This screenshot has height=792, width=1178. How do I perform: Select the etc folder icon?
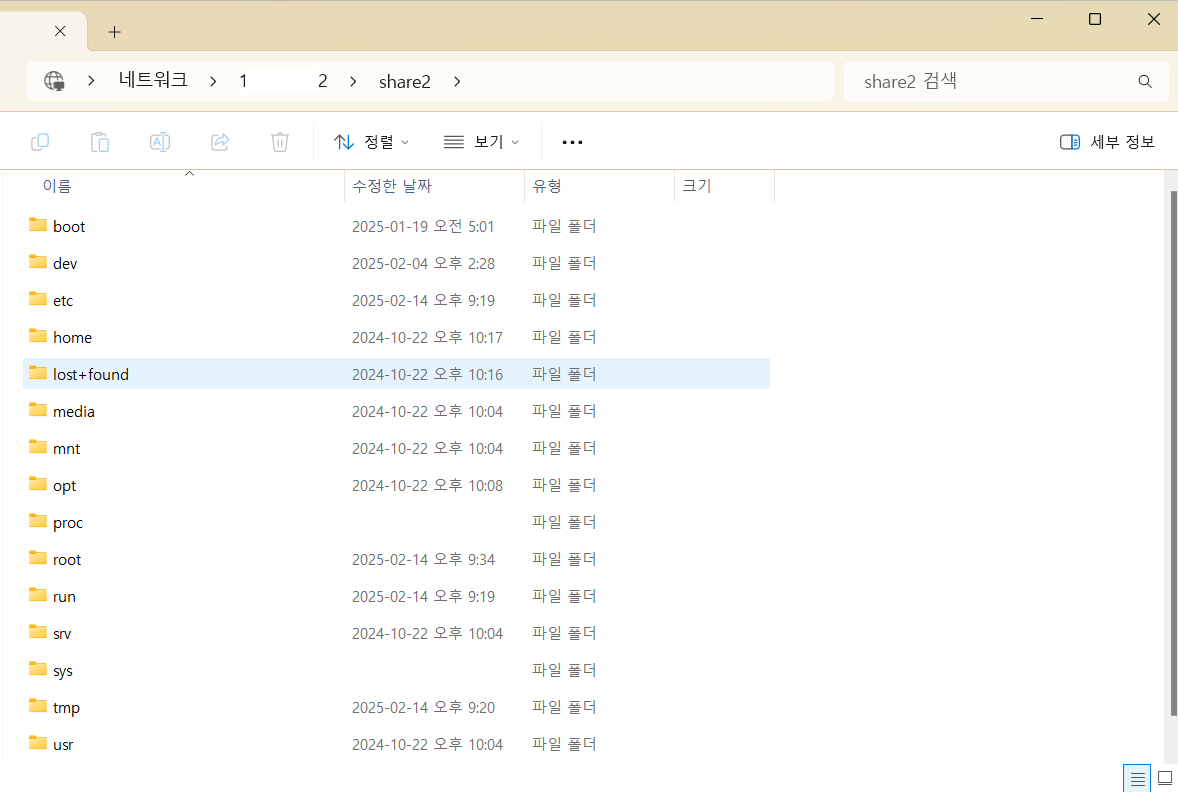38,298
